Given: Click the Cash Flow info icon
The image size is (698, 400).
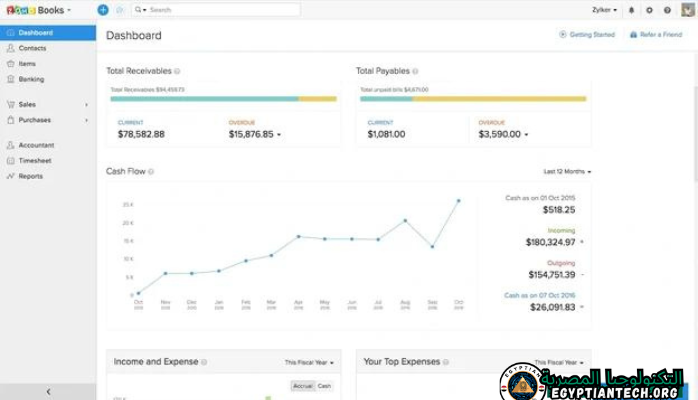Looking at the screenshot, I should click(151, 172).
